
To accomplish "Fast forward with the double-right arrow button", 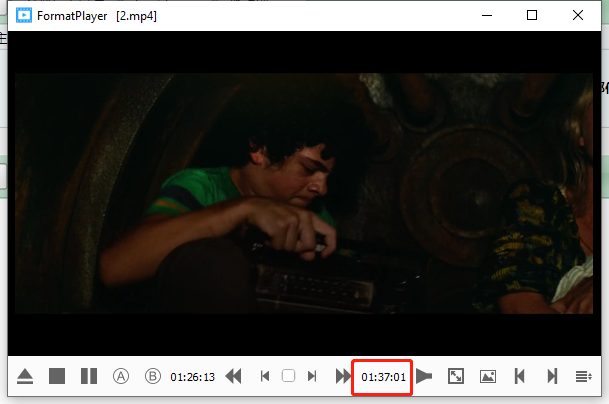I will click(343, 376).
